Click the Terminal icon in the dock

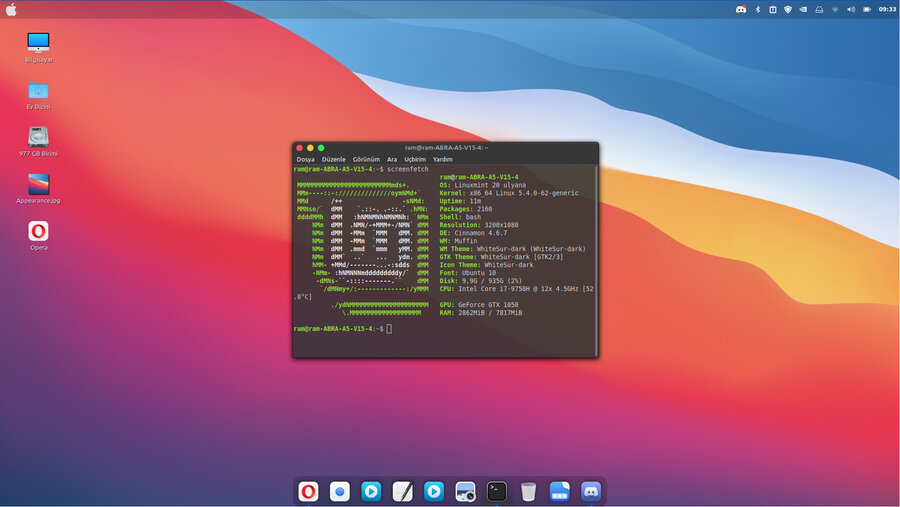pos(496,491)
